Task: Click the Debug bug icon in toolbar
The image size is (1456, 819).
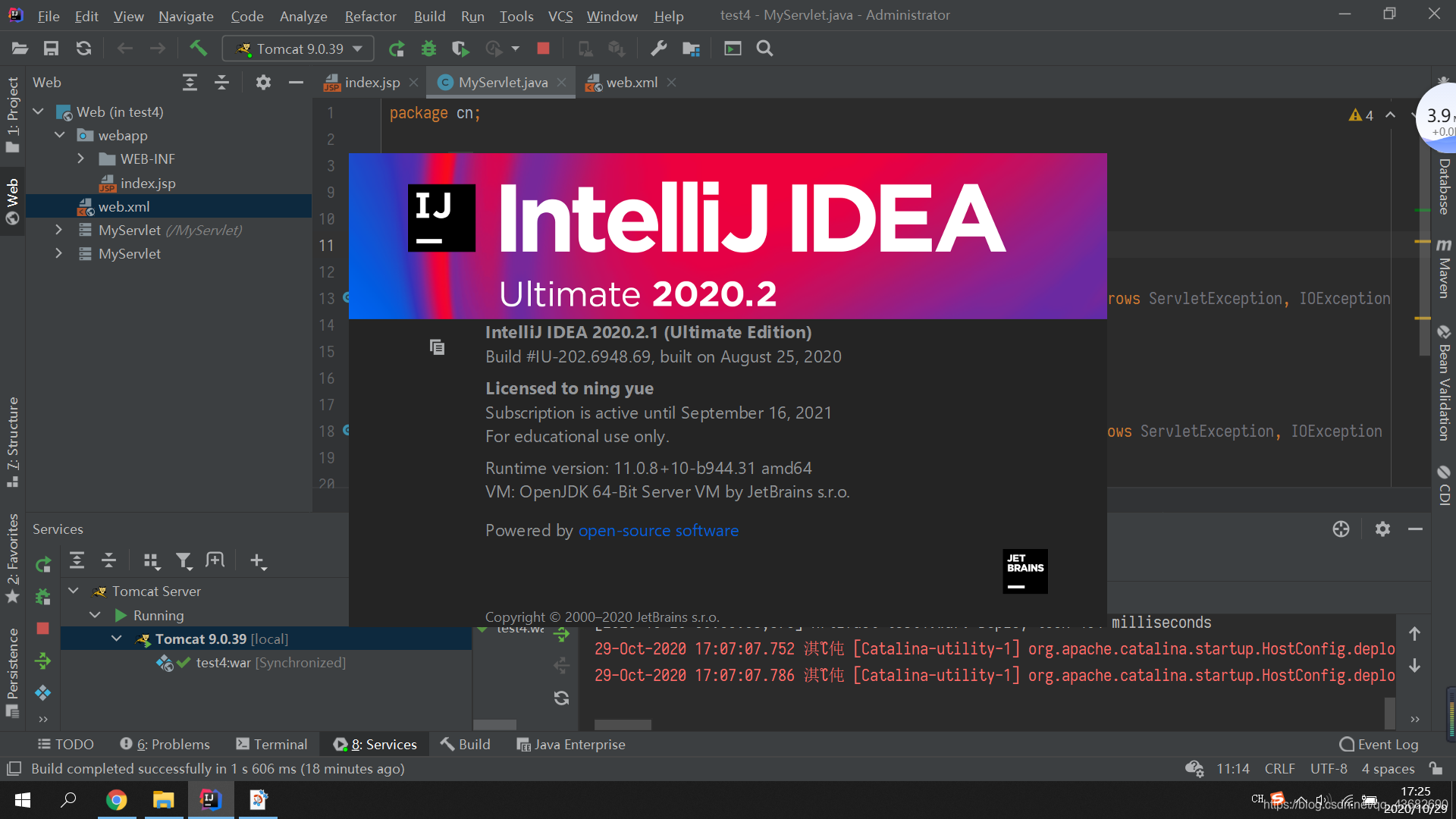Action: pos(428,49)
